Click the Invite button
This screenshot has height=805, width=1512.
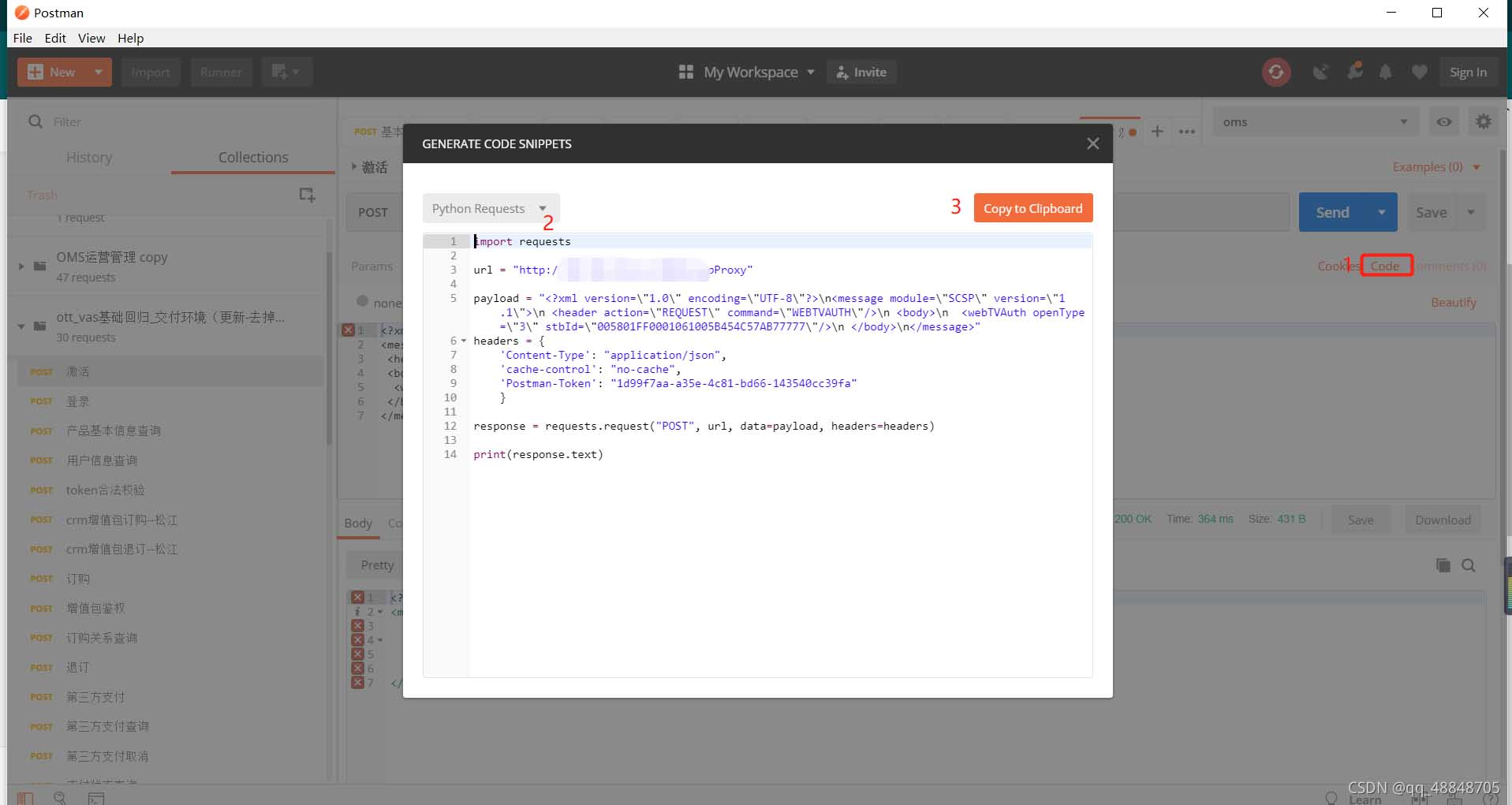pyautogui.click(x=861, y=72)
